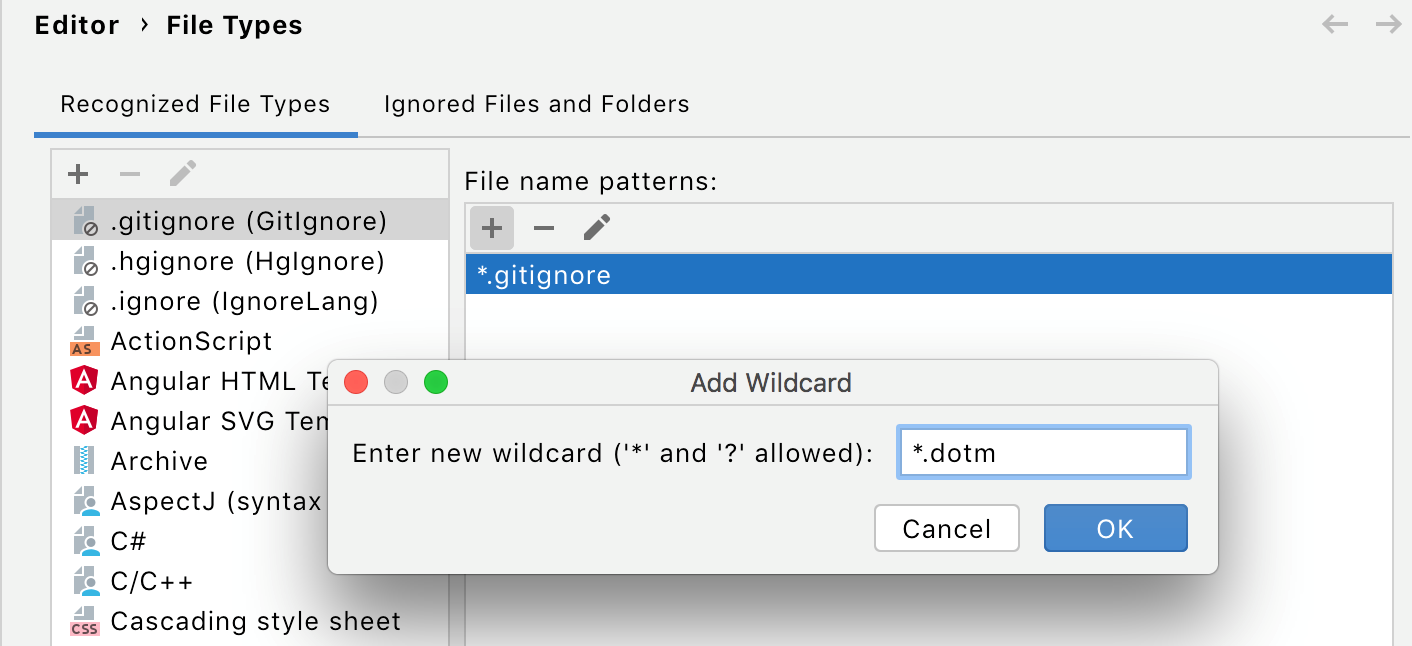
Task: Click the pencil icon to edit a pattern
Action: 596,228
